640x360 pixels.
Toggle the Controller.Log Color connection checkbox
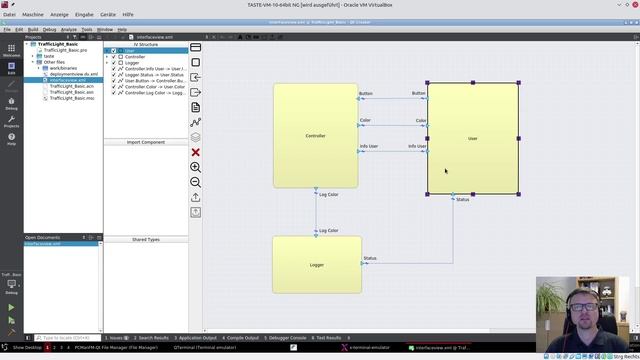114,93
